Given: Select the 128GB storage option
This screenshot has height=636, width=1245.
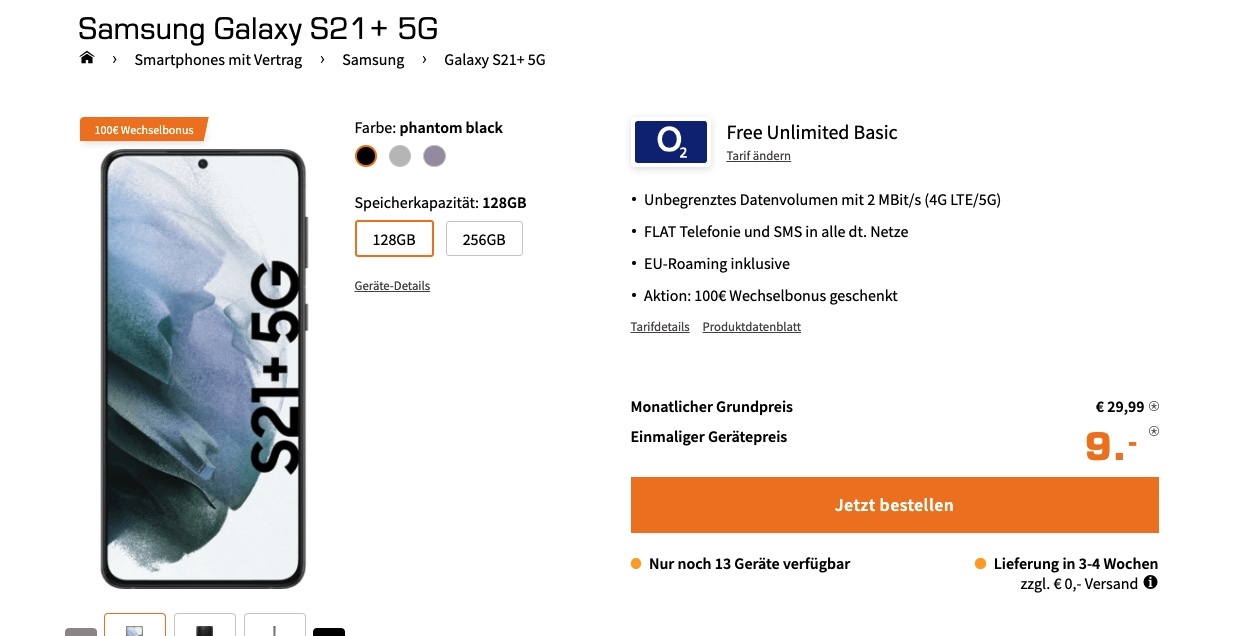Looking at the screenshot, I should click(x=394, y=239).
